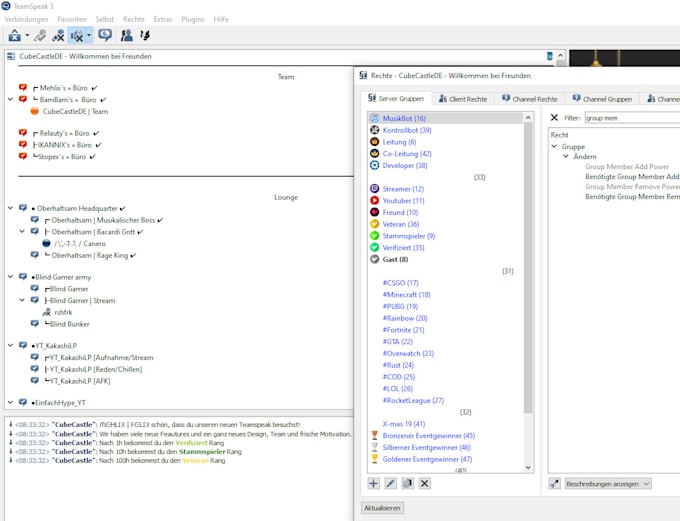Collapse the YT_KakashiLP channel

point(10,345)
